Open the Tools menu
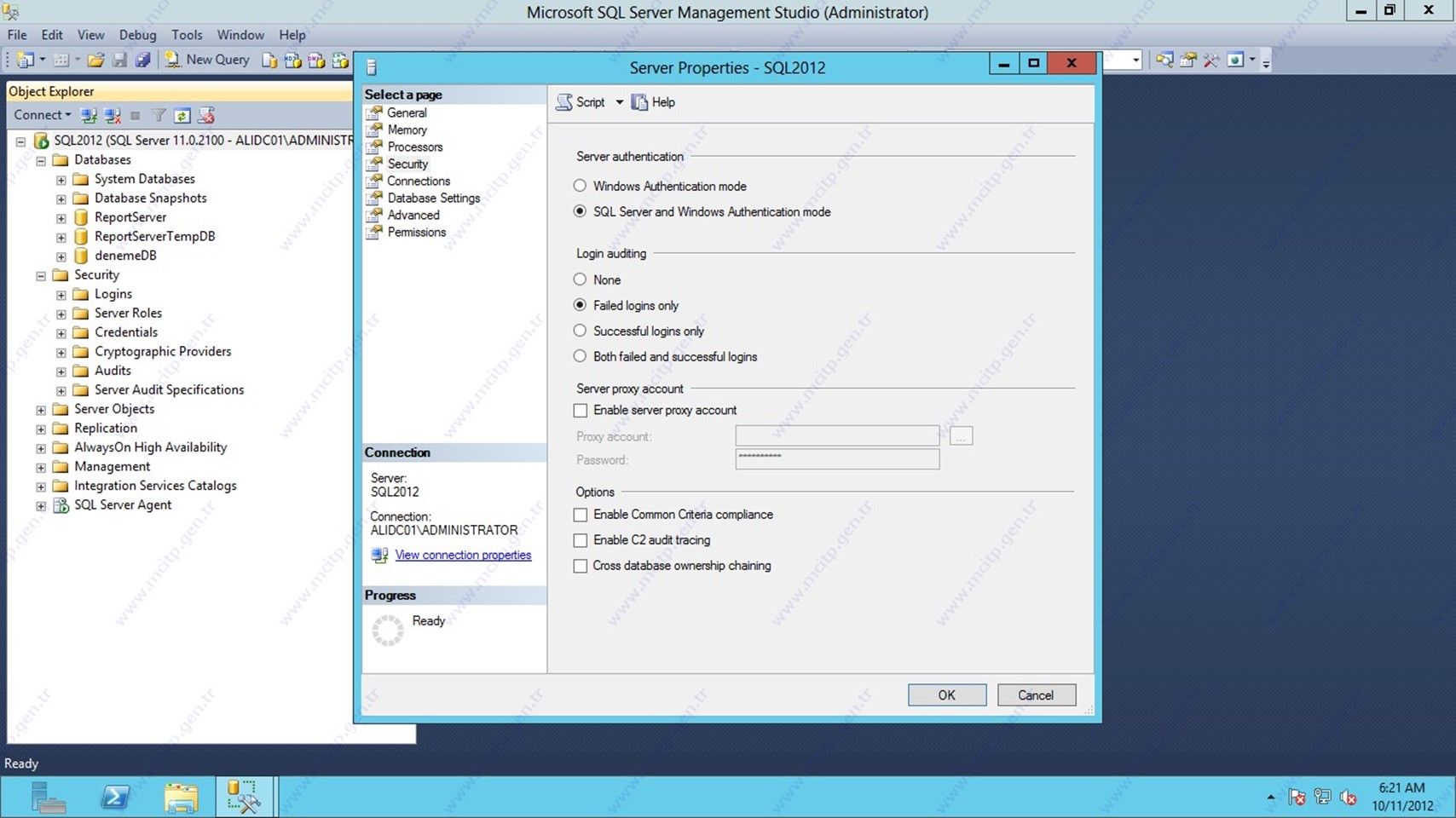The width and height of the screenshot is (1456, 818). pyautogui.click(x=187, y=35)
